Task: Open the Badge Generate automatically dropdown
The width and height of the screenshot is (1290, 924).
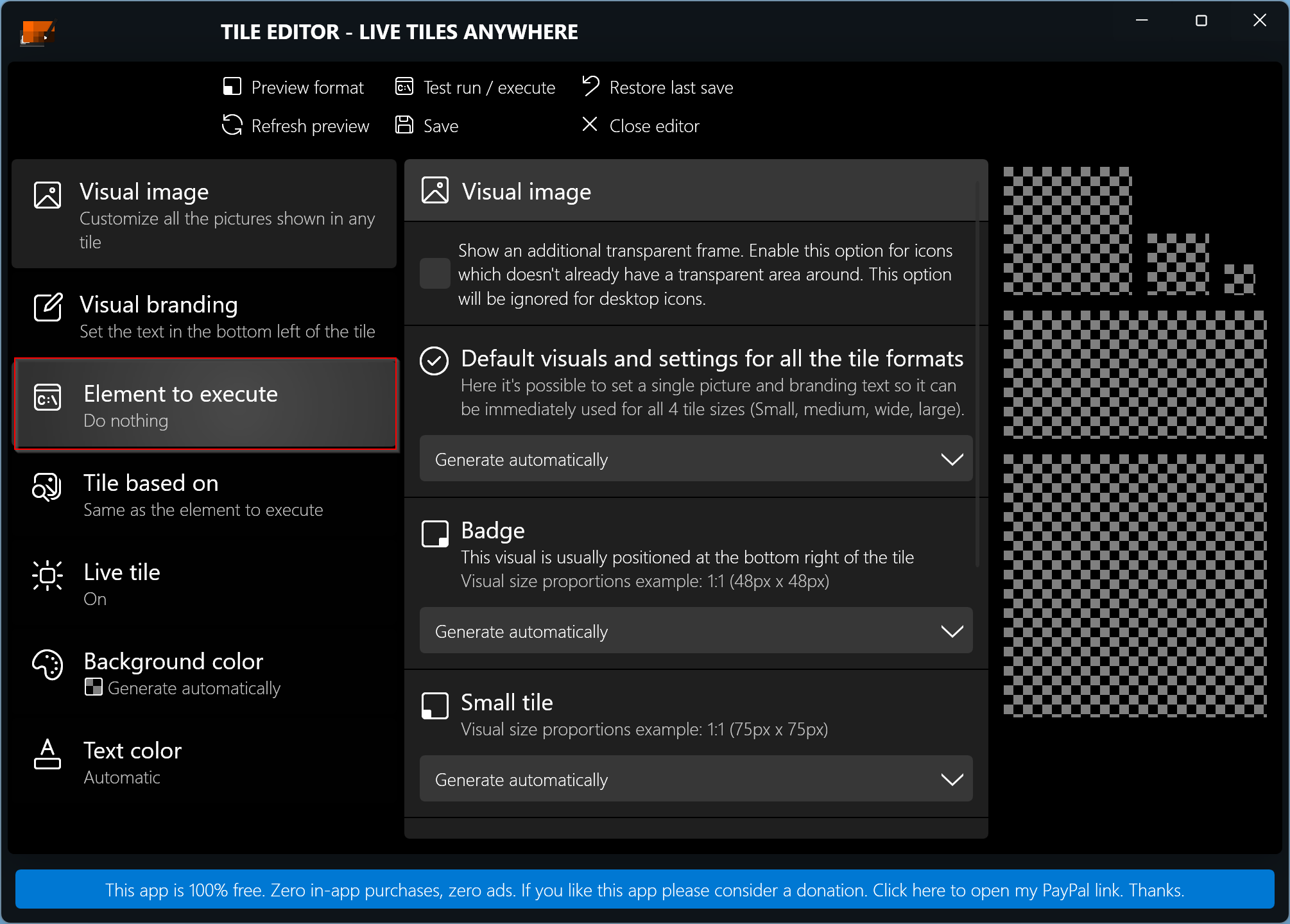Action: click(696, 631)
